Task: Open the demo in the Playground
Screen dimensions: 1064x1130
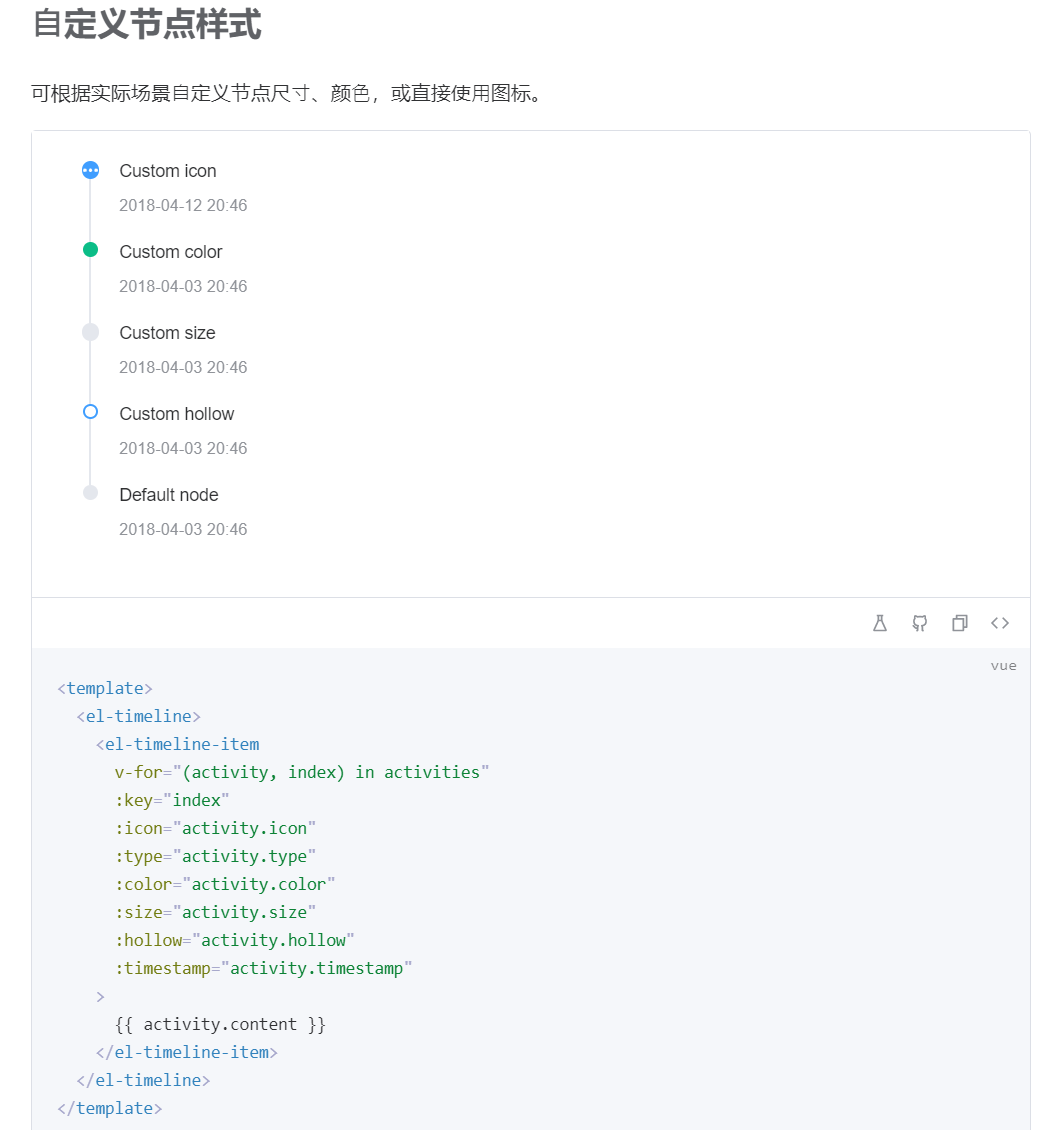Action: click(x=879, y=622)
